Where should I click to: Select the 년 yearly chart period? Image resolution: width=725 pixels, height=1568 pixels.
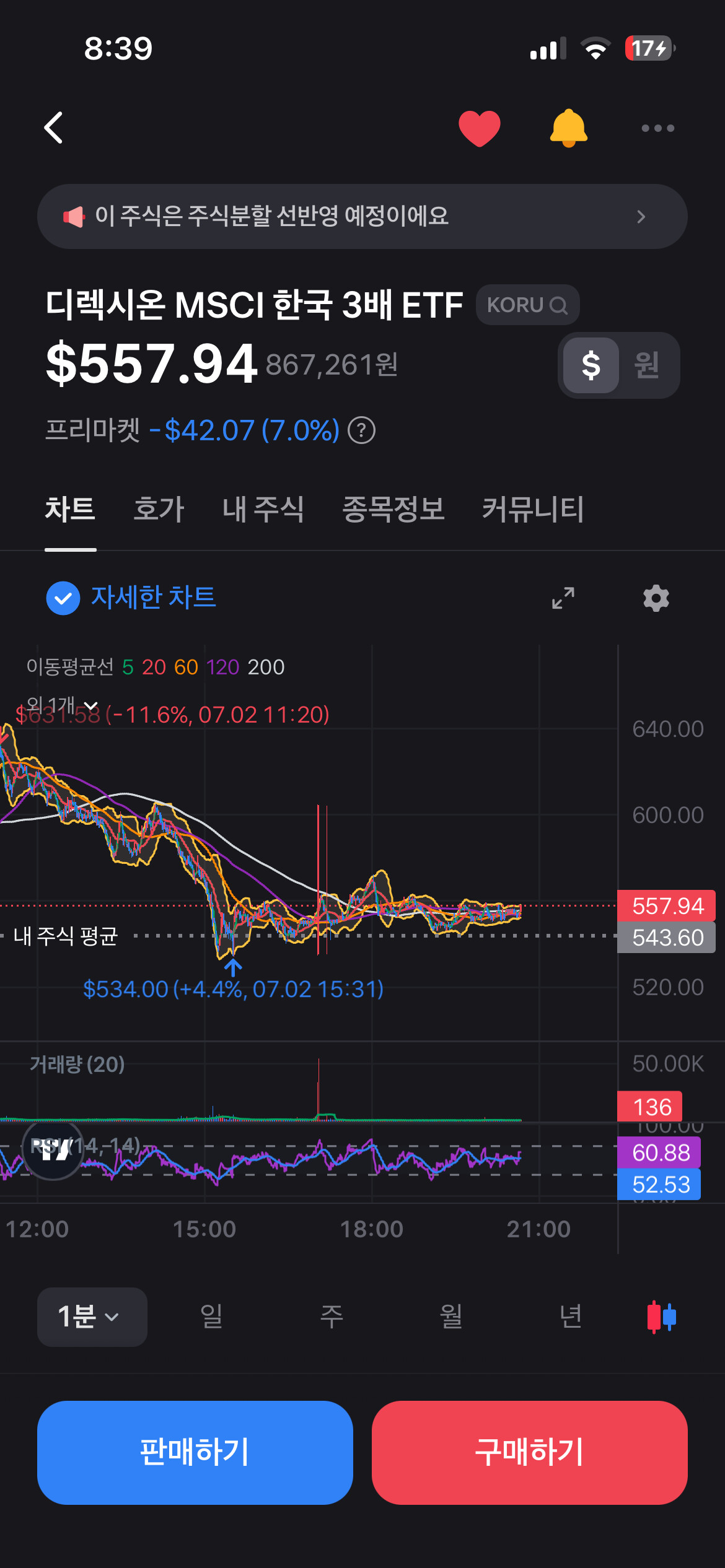[x=571, y=1317]
